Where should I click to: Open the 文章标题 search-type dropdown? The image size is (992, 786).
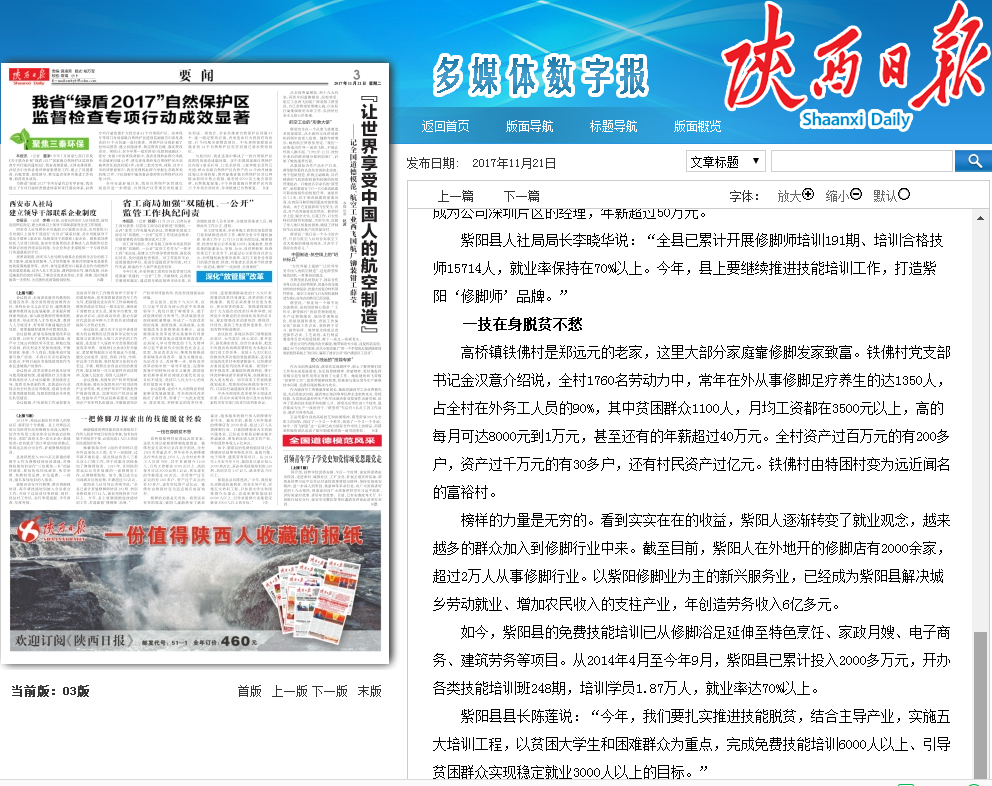726,161
